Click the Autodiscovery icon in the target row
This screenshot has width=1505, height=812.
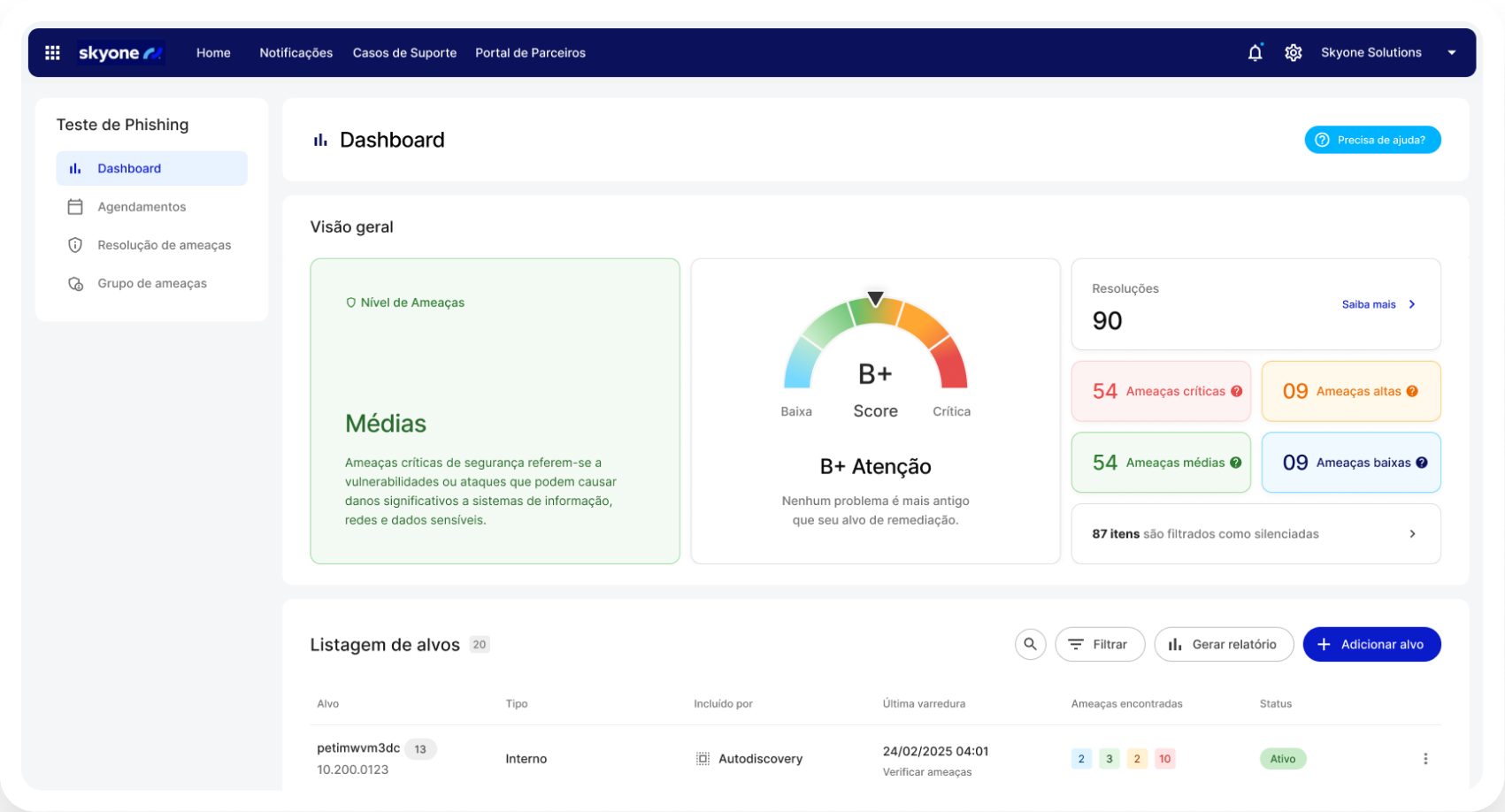pyautogui.click(x=702, y=758)
